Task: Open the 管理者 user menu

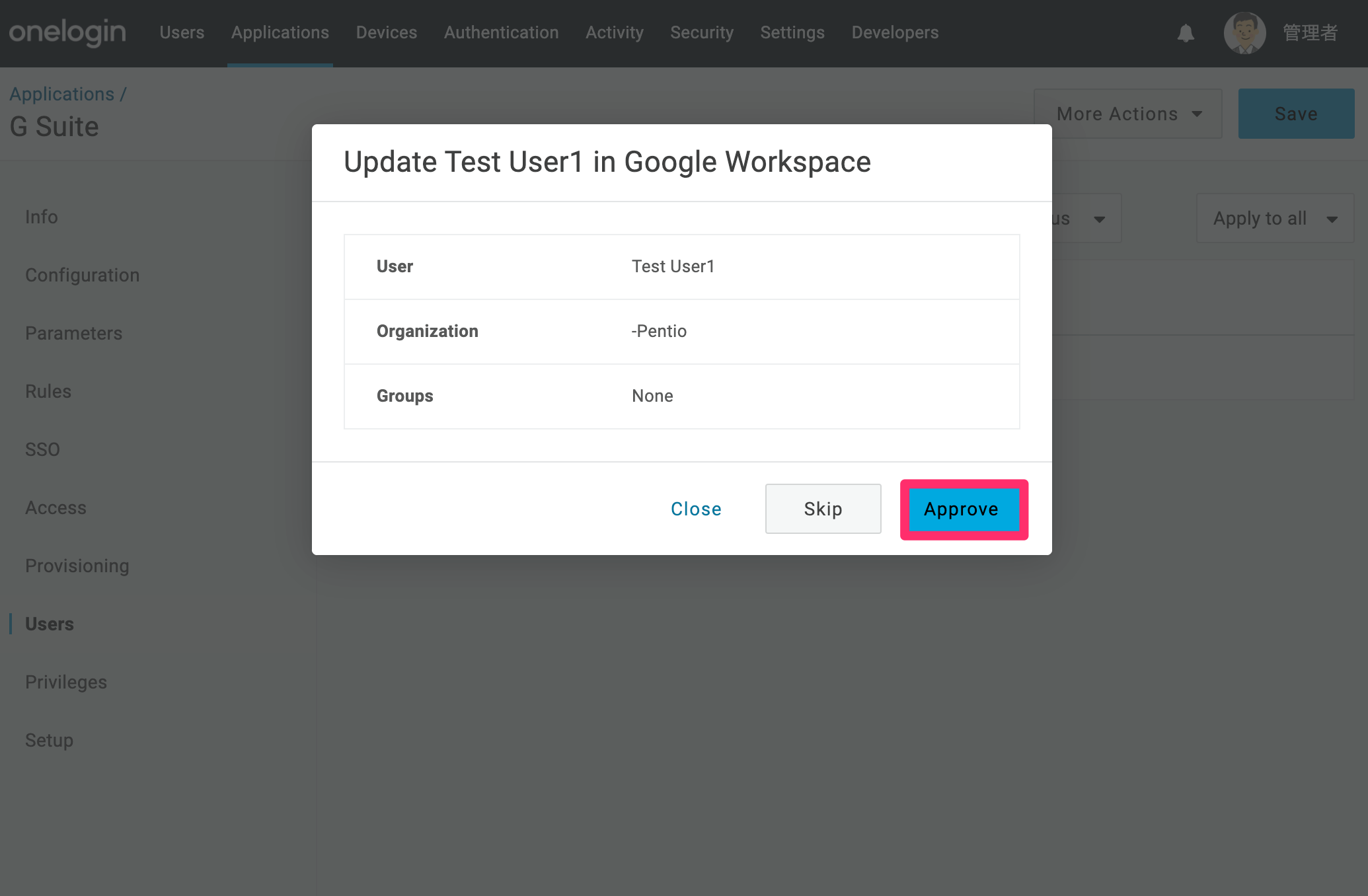Action: pyautogui.click(x=1310, y=32)
